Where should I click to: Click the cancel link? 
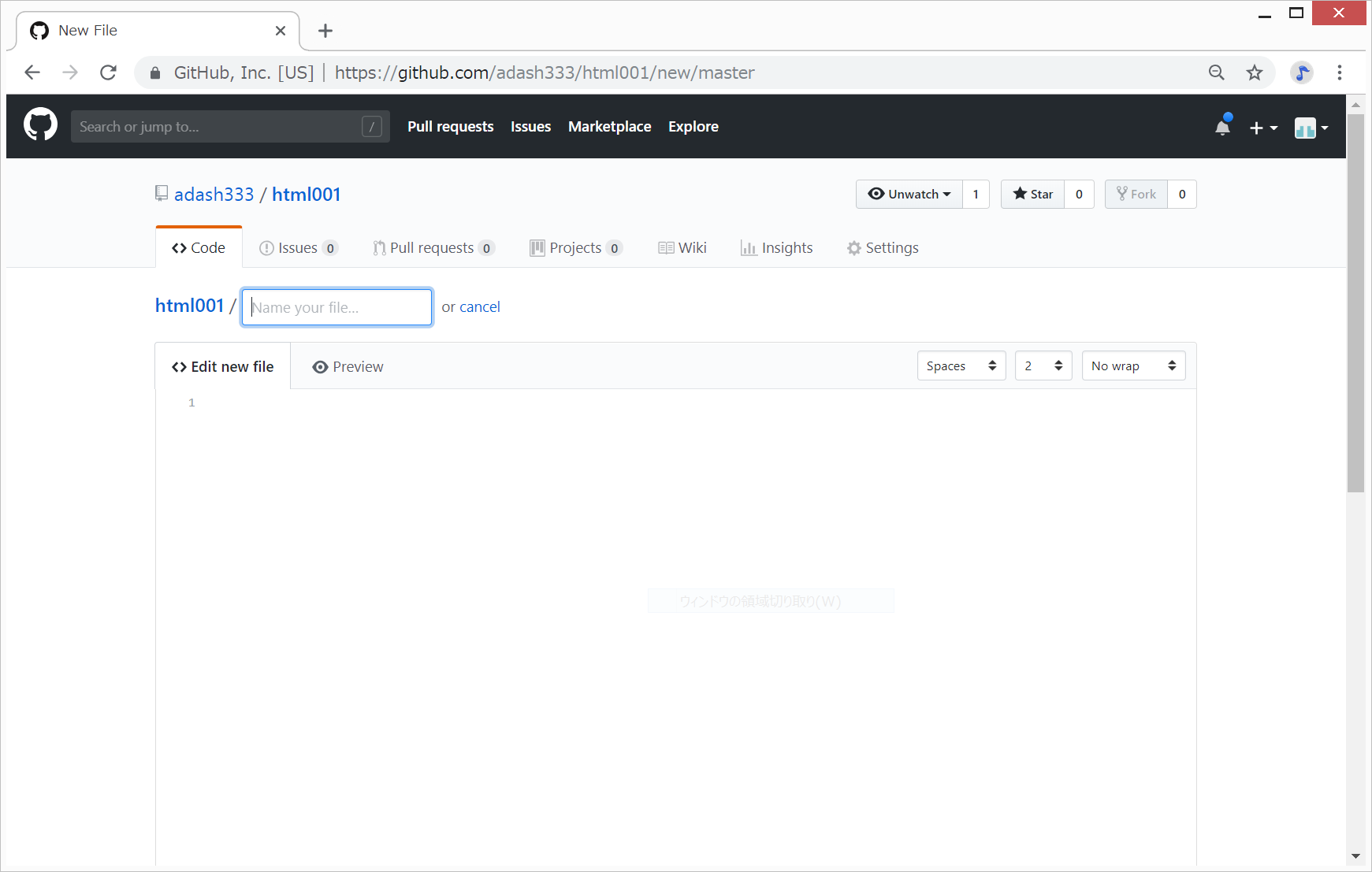(479, 306)
